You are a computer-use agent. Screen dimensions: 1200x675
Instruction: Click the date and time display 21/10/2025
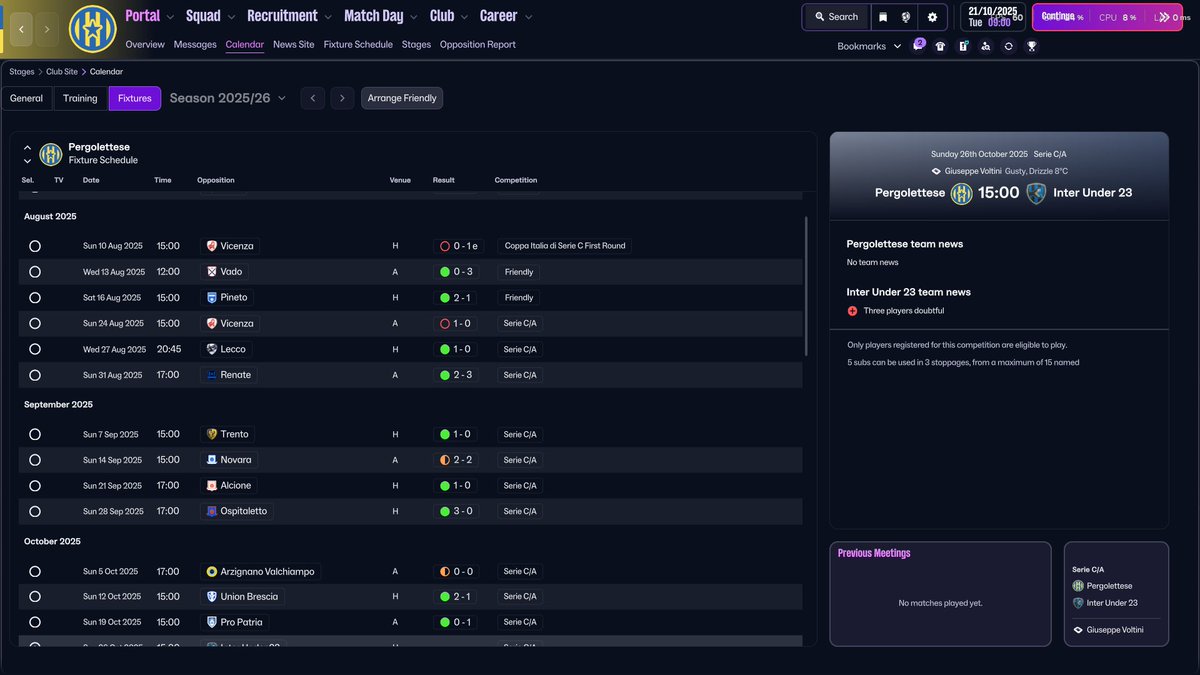click(993, 17)
